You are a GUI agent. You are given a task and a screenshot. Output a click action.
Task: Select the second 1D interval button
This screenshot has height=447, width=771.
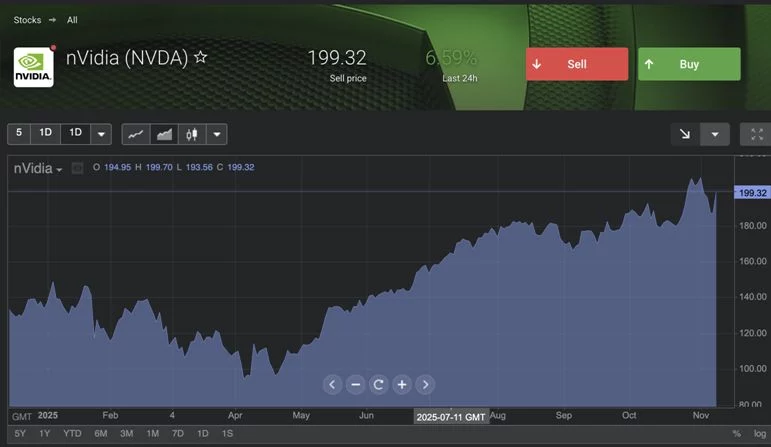[x=75, y=133]
